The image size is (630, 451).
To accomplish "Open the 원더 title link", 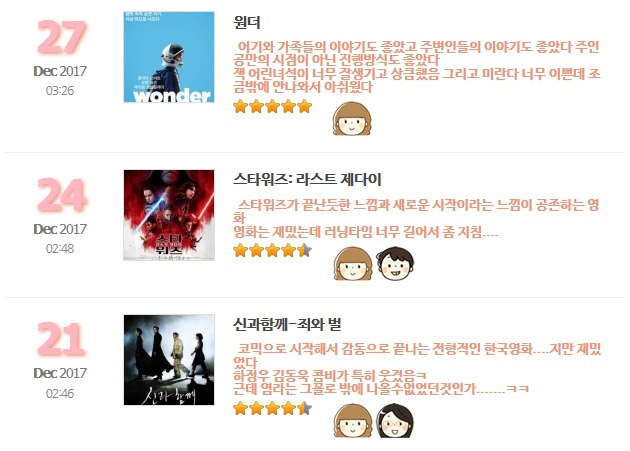I will pos(247,22).
